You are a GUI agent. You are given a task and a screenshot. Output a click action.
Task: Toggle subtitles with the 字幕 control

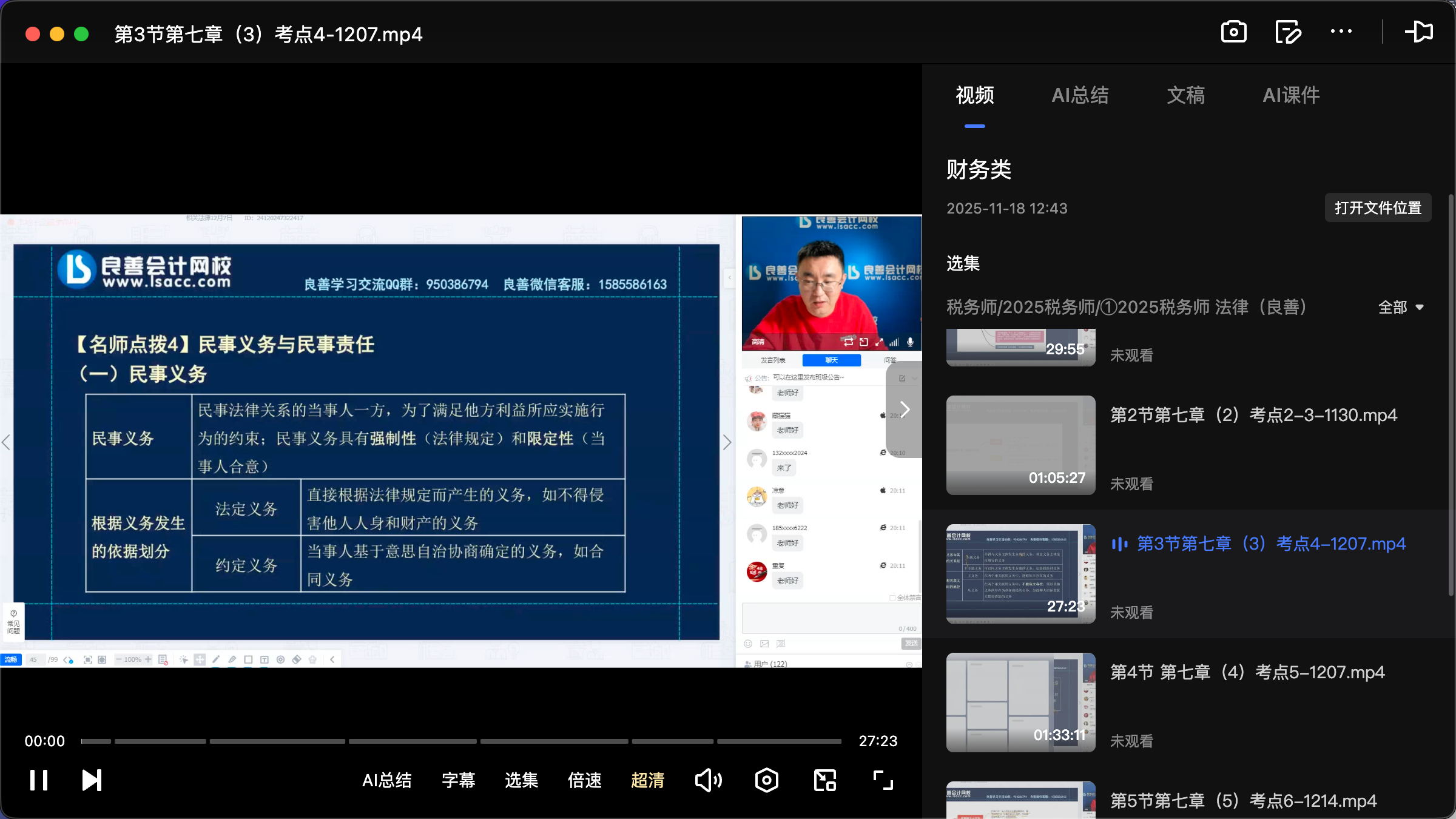pos(459,780)
